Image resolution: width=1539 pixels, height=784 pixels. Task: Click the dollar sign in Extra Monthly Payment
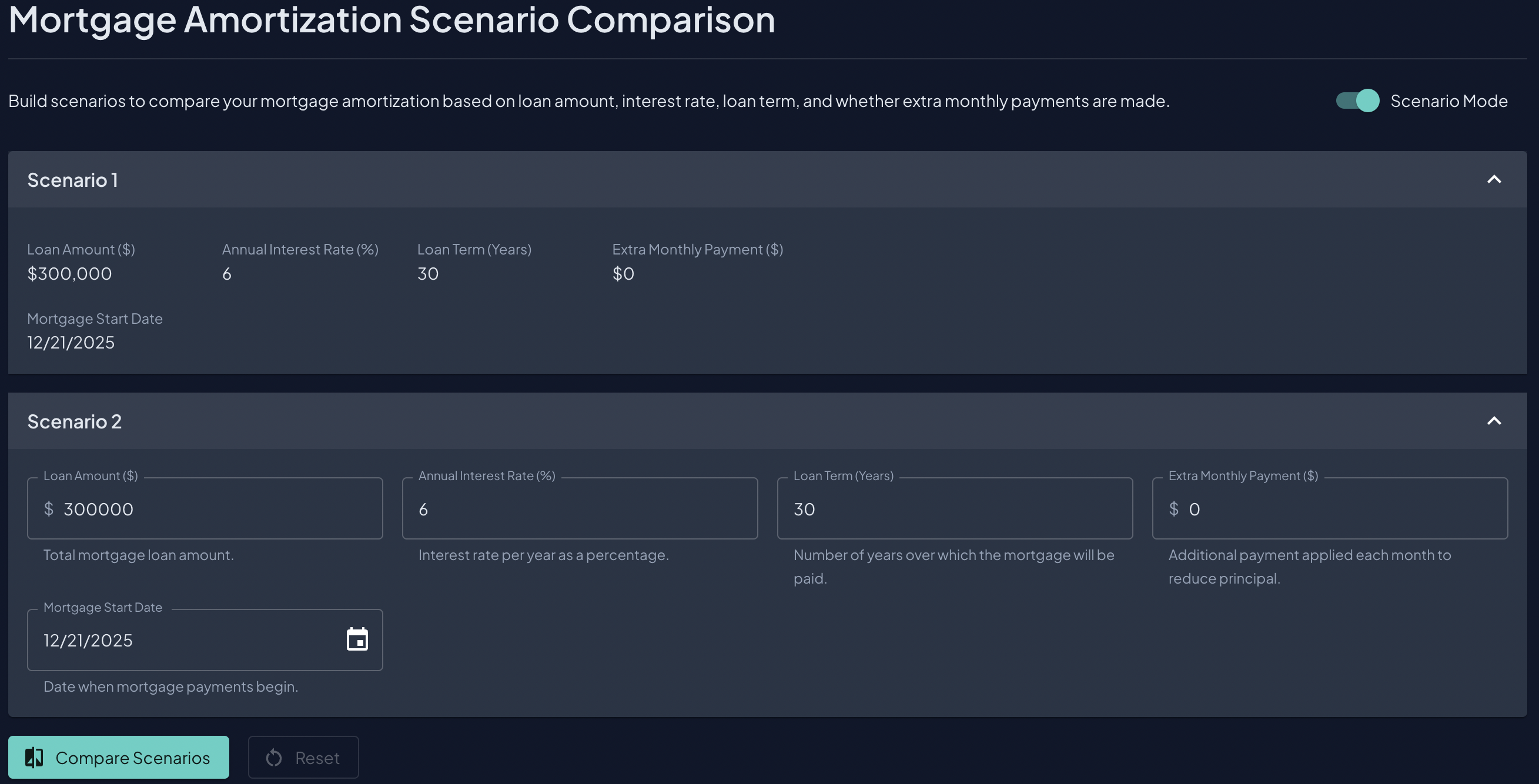tap(1173, 509)
